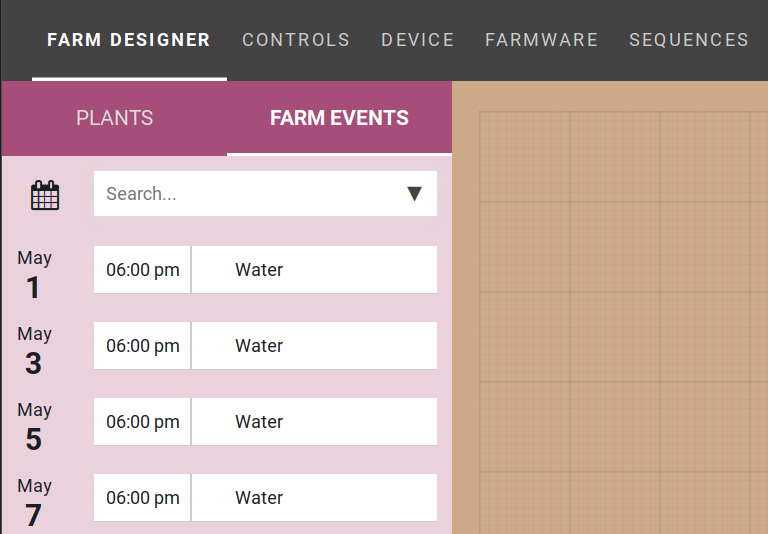Viewport: 768px width, 534px height.
Task: Click the 06:00 pm time on May 7
Action: [143, 498]
